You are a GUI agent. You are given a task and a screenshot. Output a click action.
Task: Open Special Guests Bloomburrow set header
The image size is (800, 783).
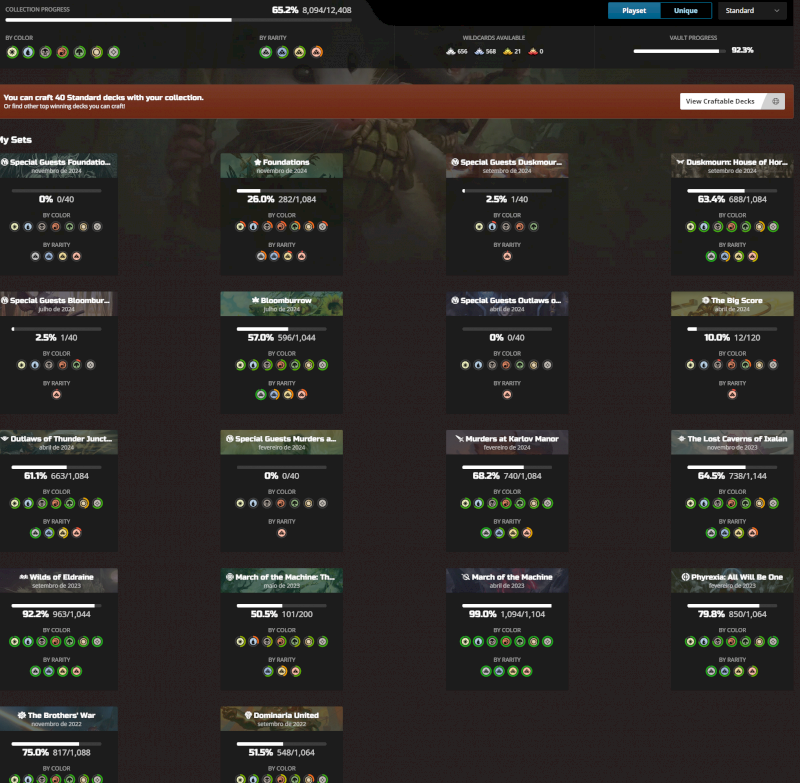coord(59,304)
